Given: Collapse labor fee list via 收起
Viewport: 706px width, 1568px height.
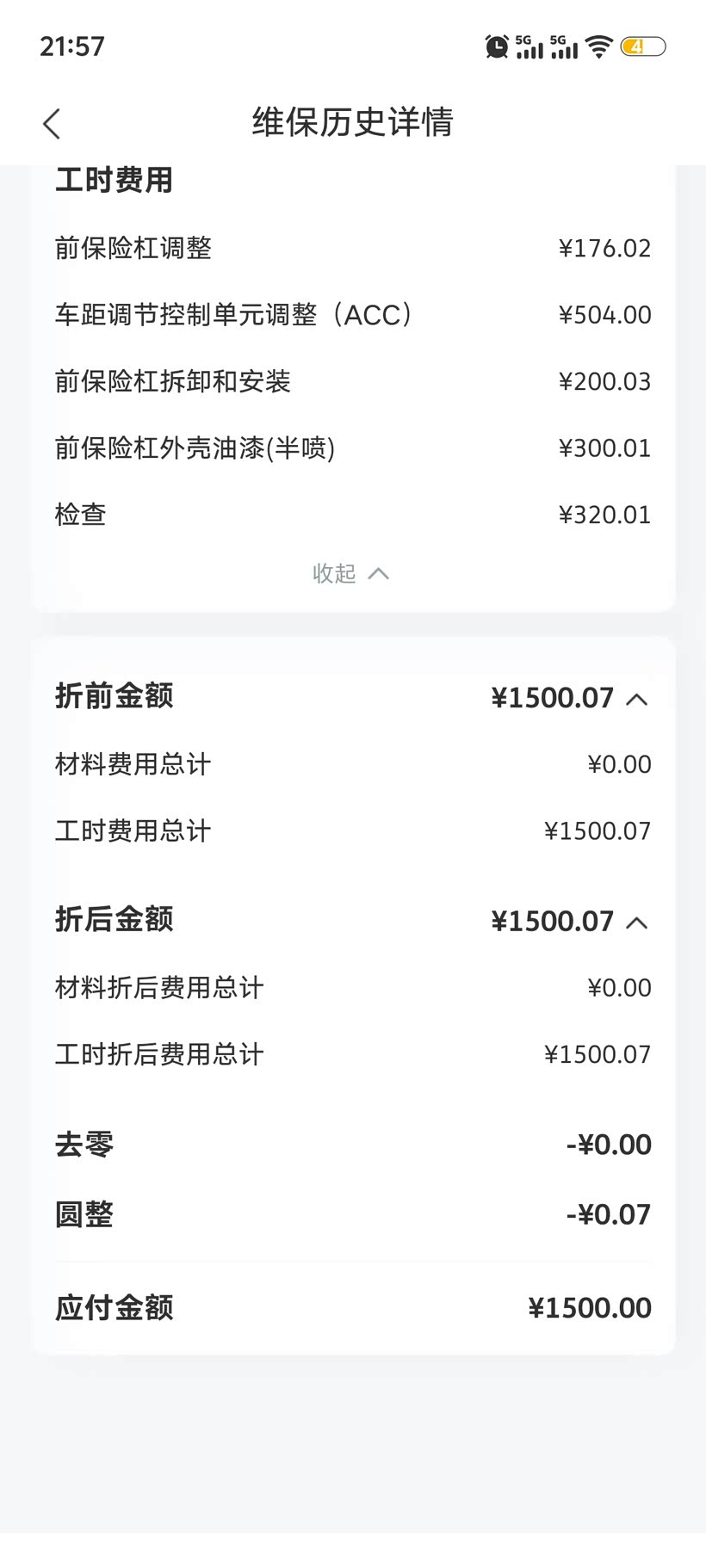Looking at the screenshot, I should pyautogui.click(x=351, y=573).
